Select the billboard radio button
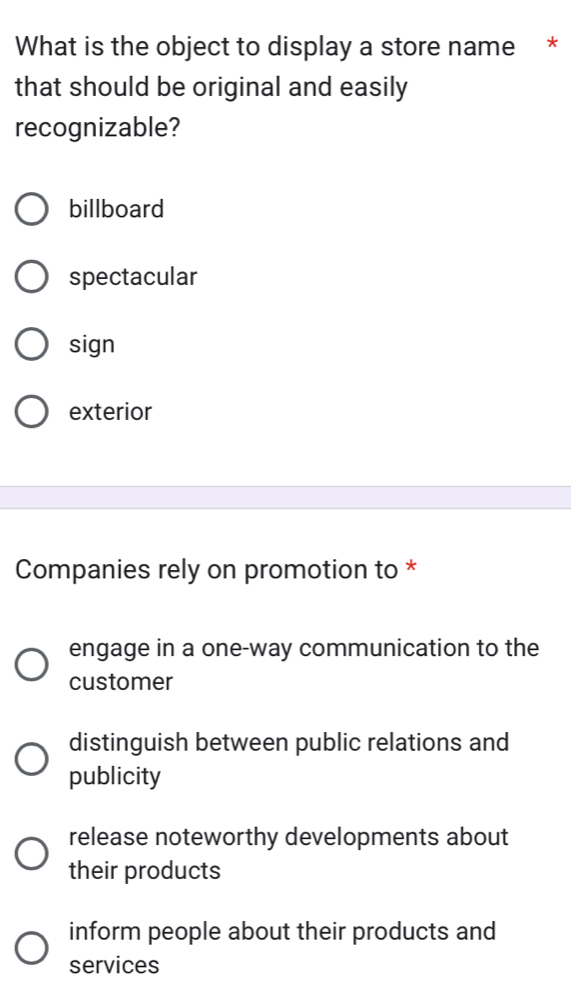This screenshot has height=994, width=571. click(x=31, y=210)
